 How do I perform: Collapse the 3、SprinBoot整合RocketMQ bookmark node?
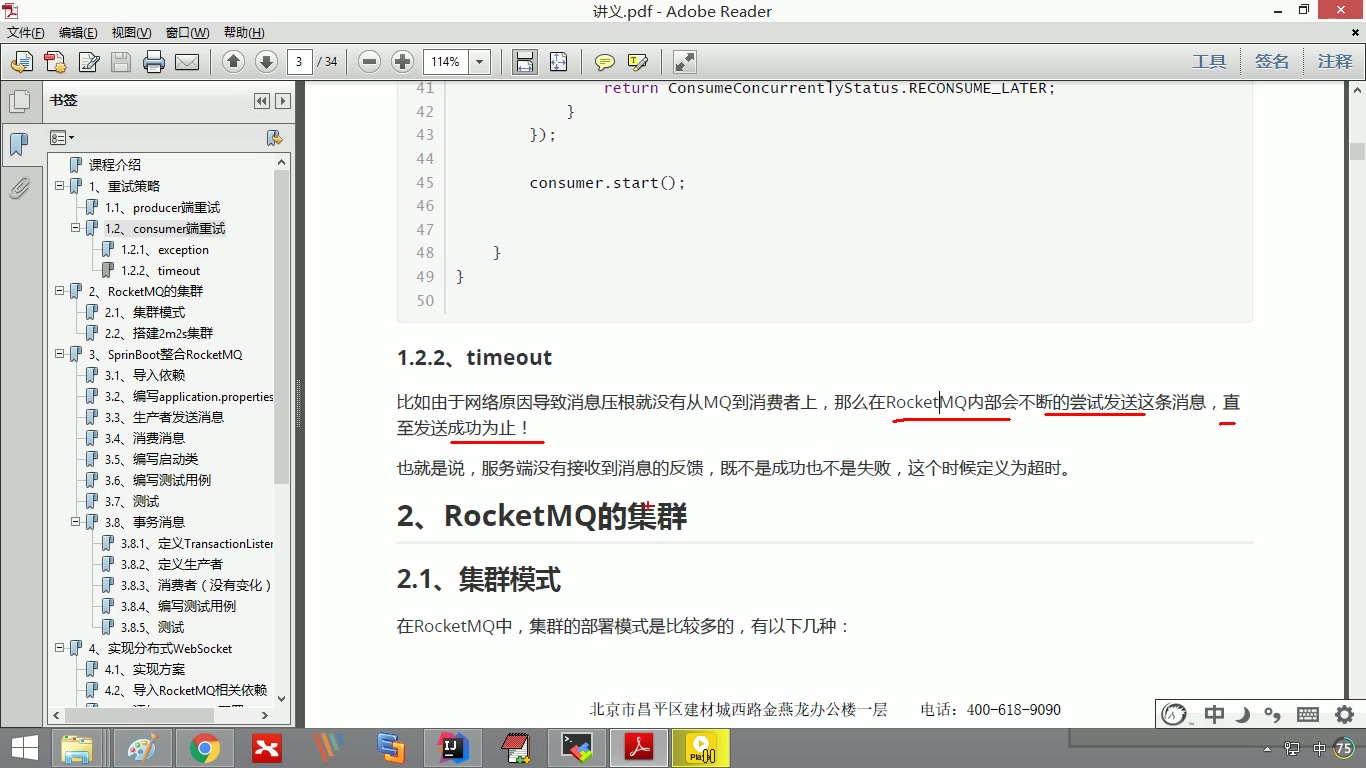click(x=60, y=354)
